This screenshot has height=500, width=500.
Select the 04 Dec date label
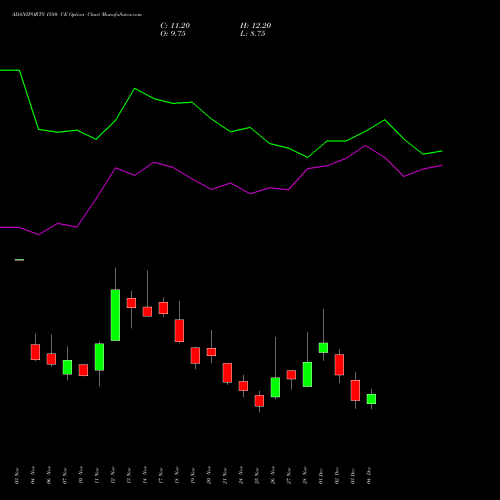coord(369,476)
